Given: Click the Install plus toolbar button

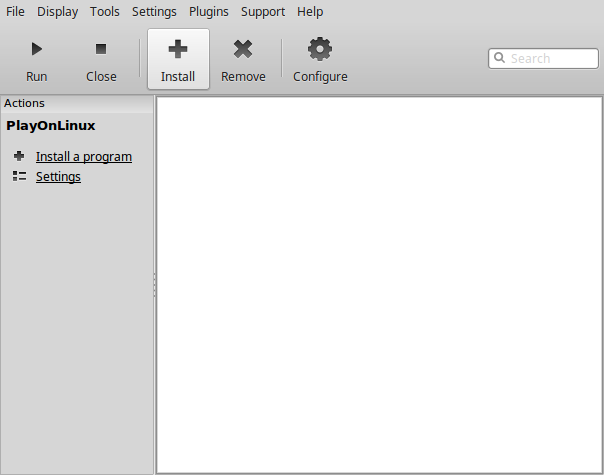Looking at the screenshot, I should point(178,59).
